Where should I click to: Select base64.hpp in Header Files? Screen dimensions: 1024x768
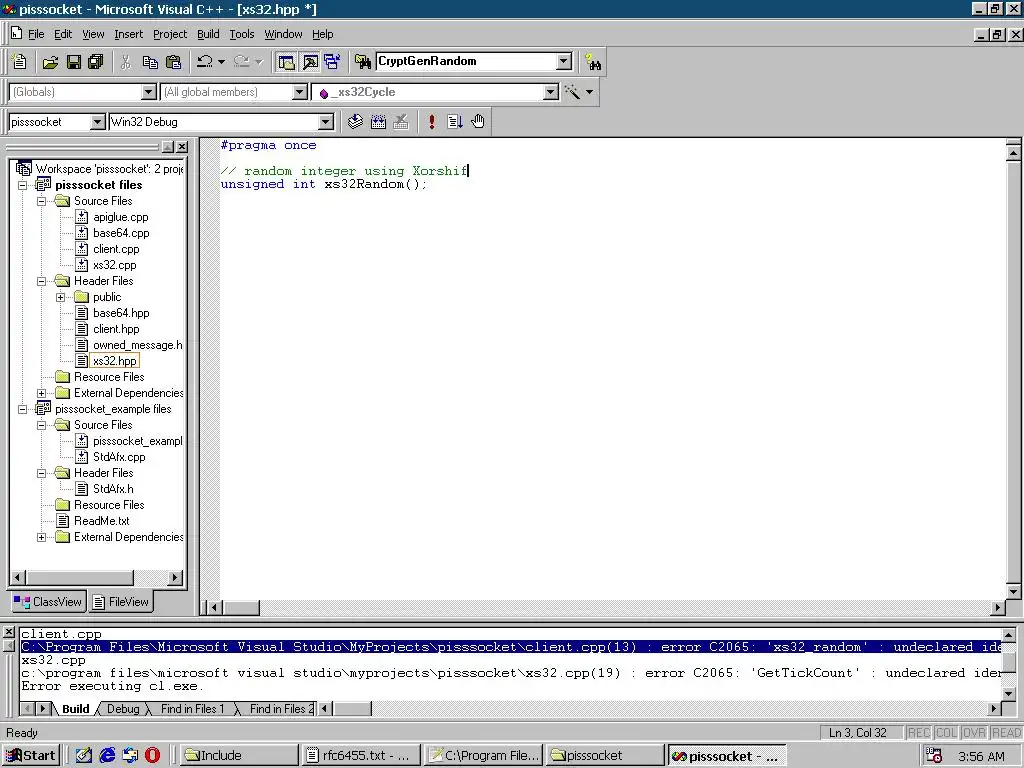(x=121, y=313)
